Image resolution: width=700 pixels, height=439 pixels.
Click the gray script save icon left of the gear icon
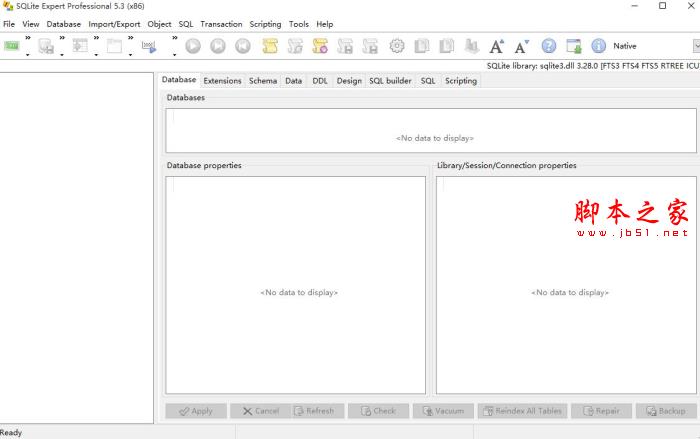tap(370, 46)
